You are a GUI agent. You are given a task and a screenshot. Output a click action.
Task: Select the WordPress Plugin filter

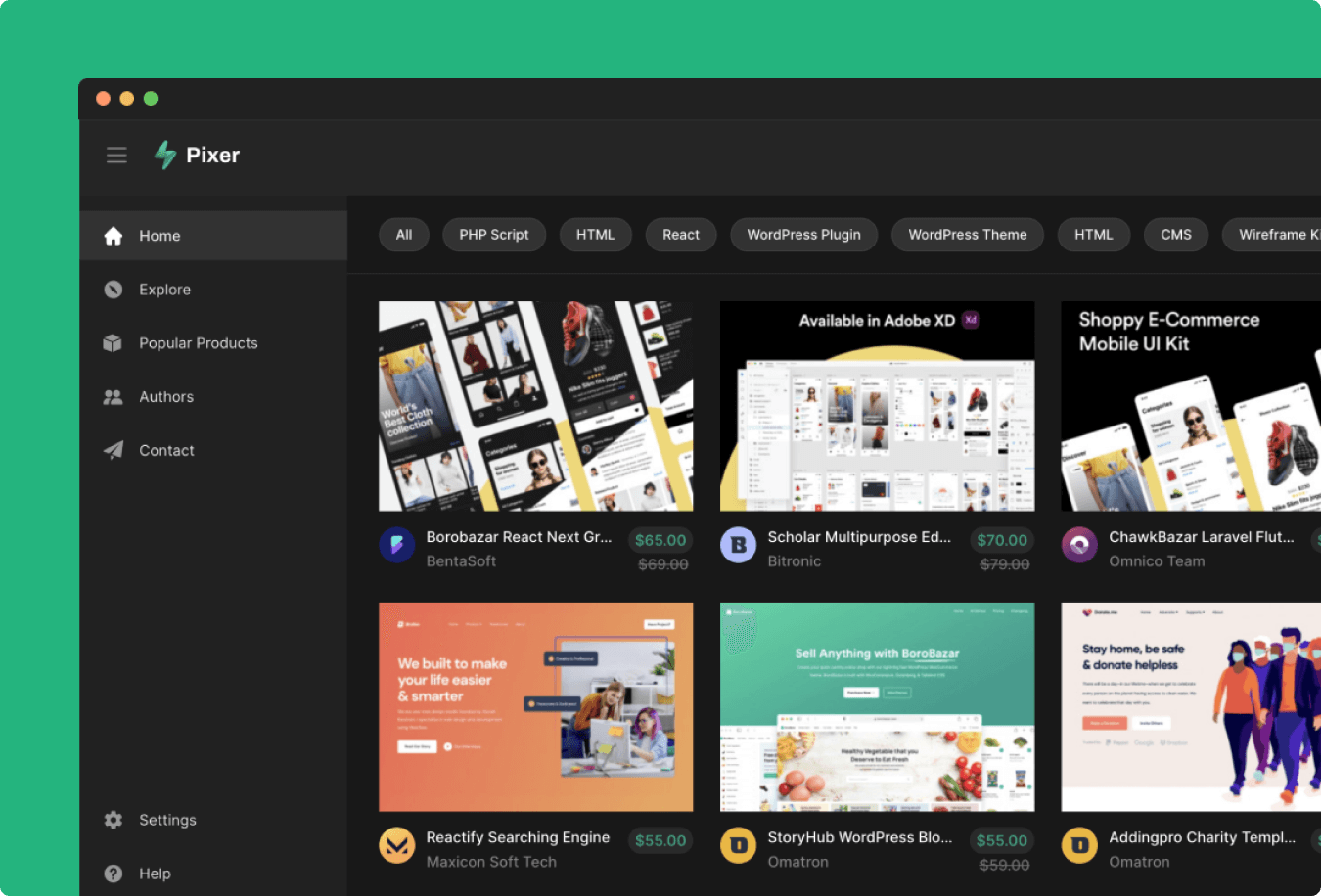[x=803, y=235]
